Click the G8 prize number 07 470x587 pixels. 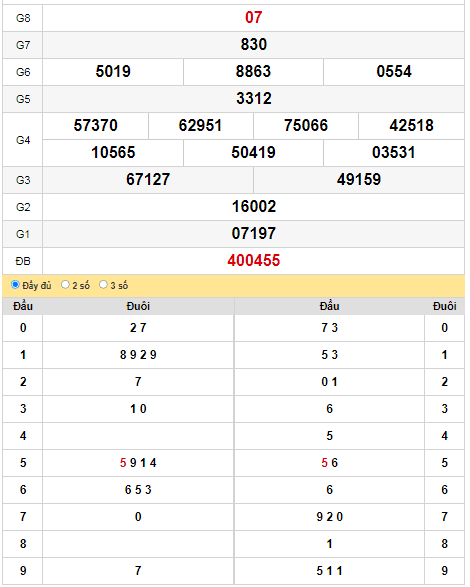pyautogui.click(x=254, y=18)
